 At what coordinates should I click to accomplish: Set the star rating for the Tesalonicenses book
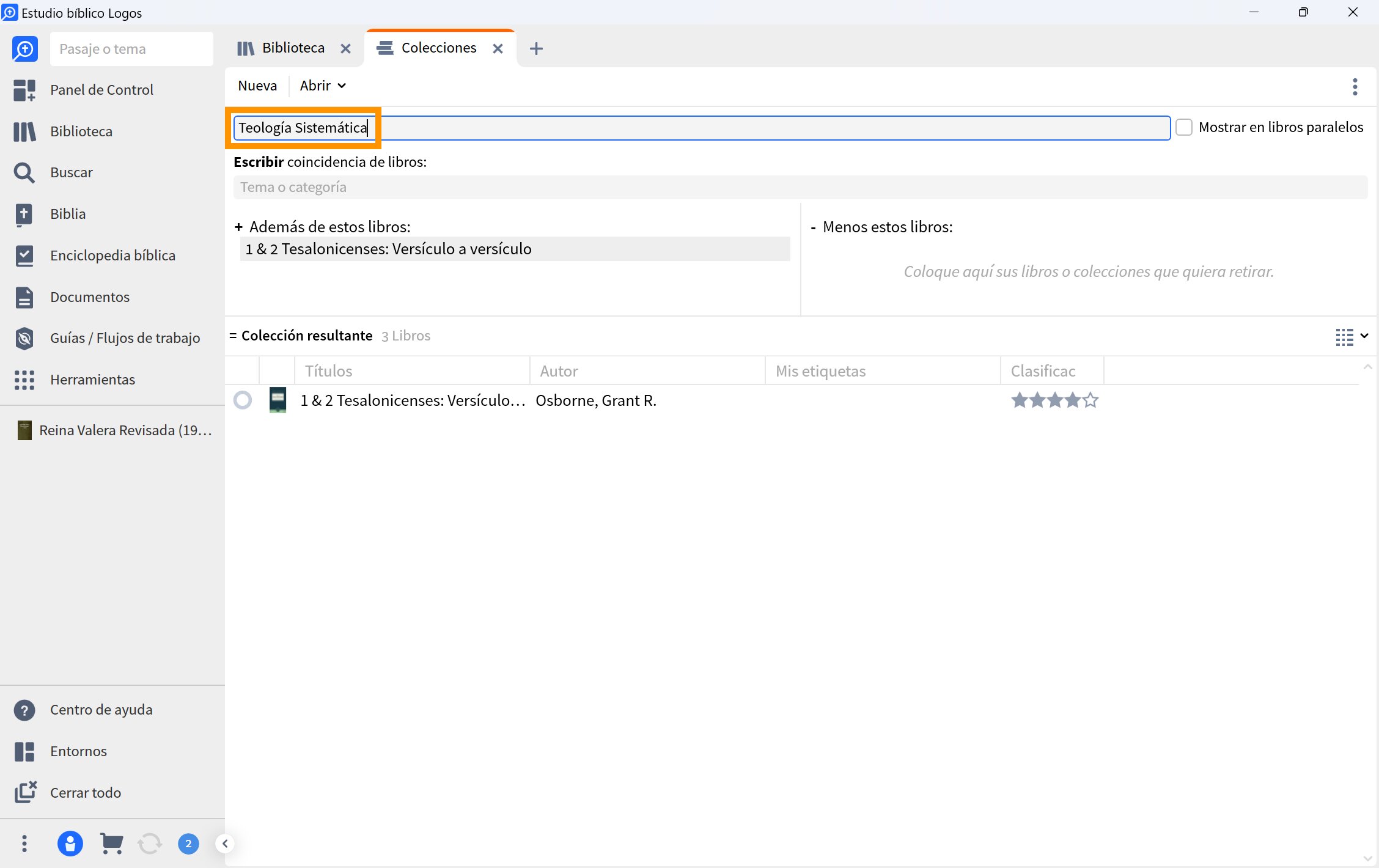point(1055,400)
